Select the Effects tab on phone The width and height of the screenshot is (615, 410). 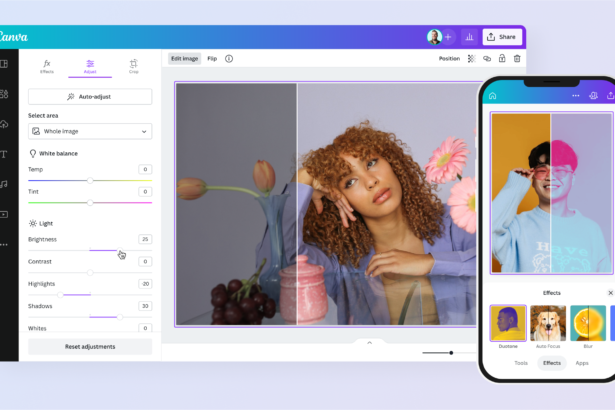[x=551, y=363]
